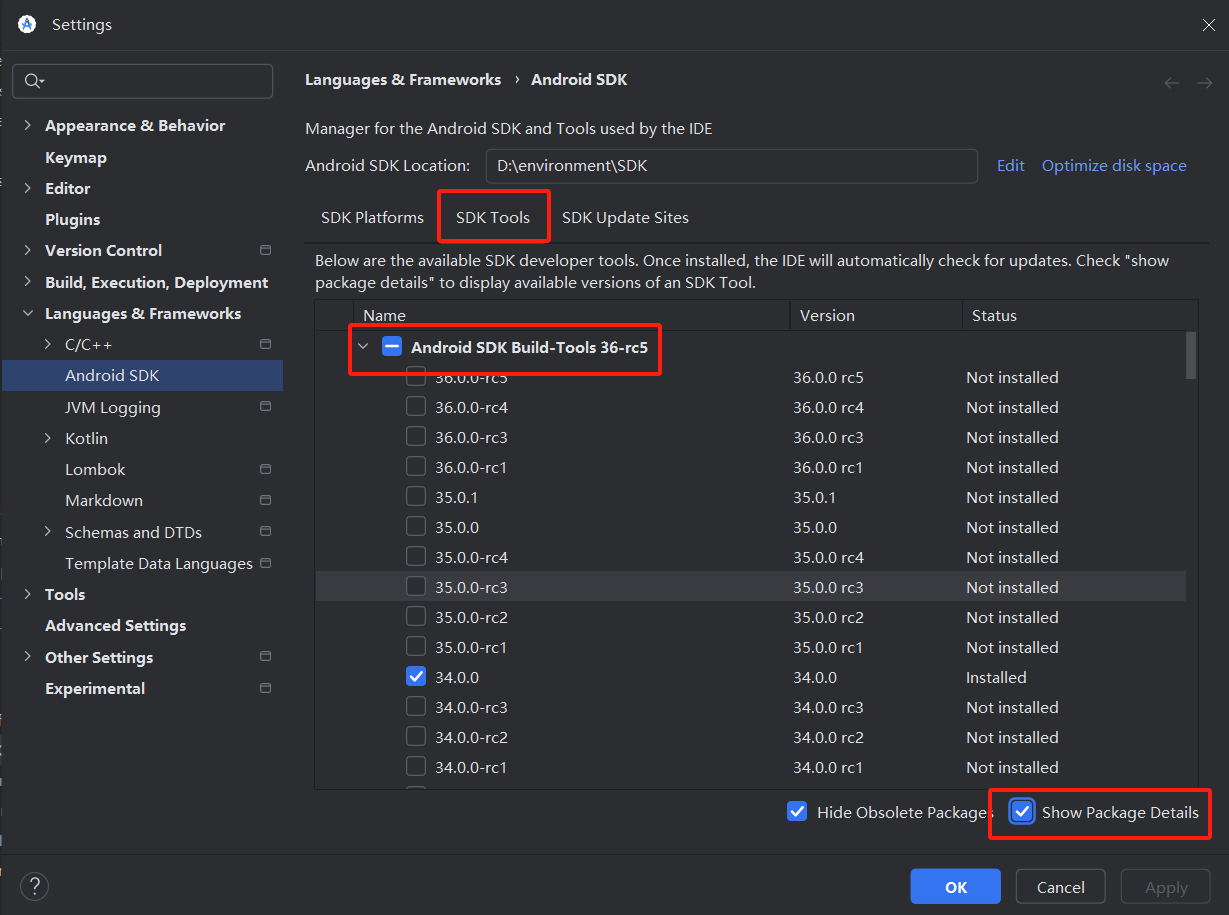Image resolution: width=1229 pixels, height=915 pixels.
Task: Toggle Hide Obsolete Packages checkbox
Action: coord(797,812)
